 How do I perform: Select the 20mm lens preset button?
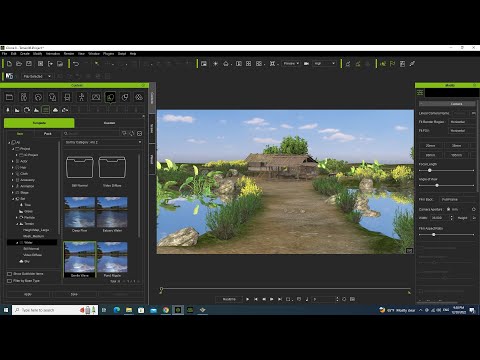click(430, 146)
